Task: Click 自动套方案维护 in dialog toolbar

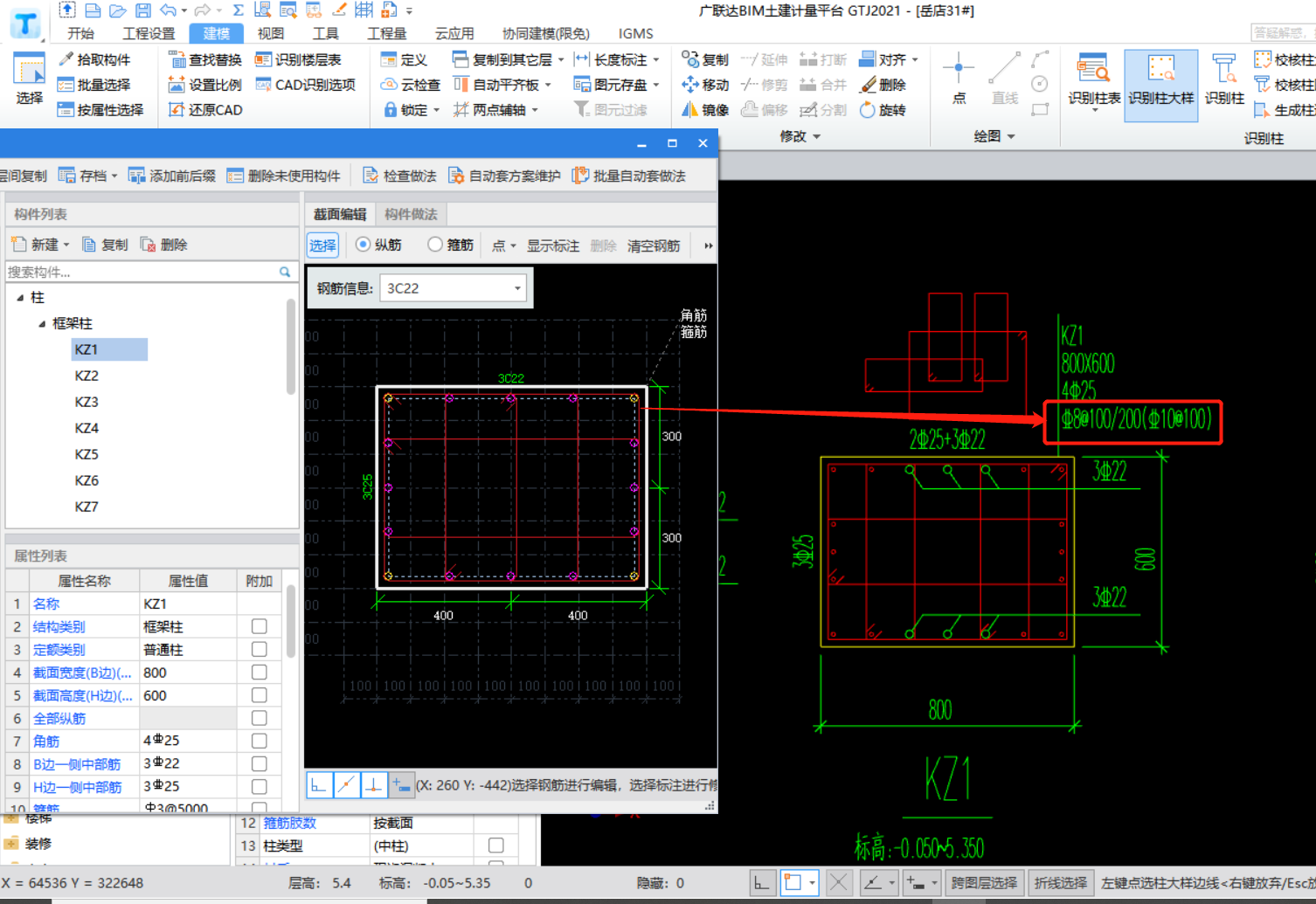Action: pyautogui.click(x=504, y=176)
